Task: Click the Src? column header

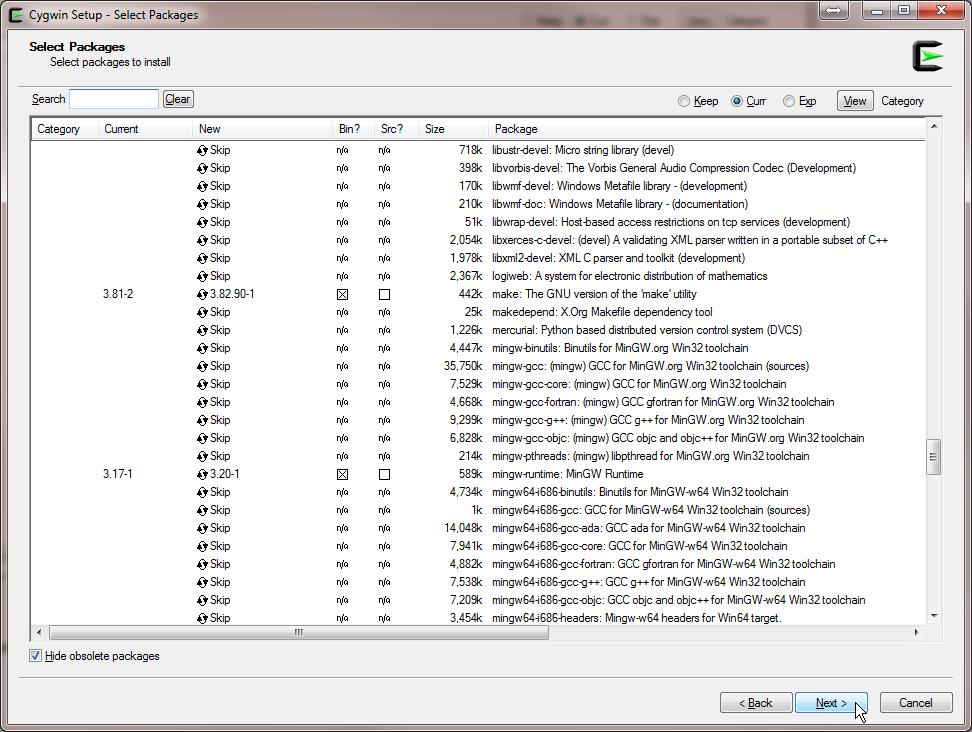Action: coord(396,129)
